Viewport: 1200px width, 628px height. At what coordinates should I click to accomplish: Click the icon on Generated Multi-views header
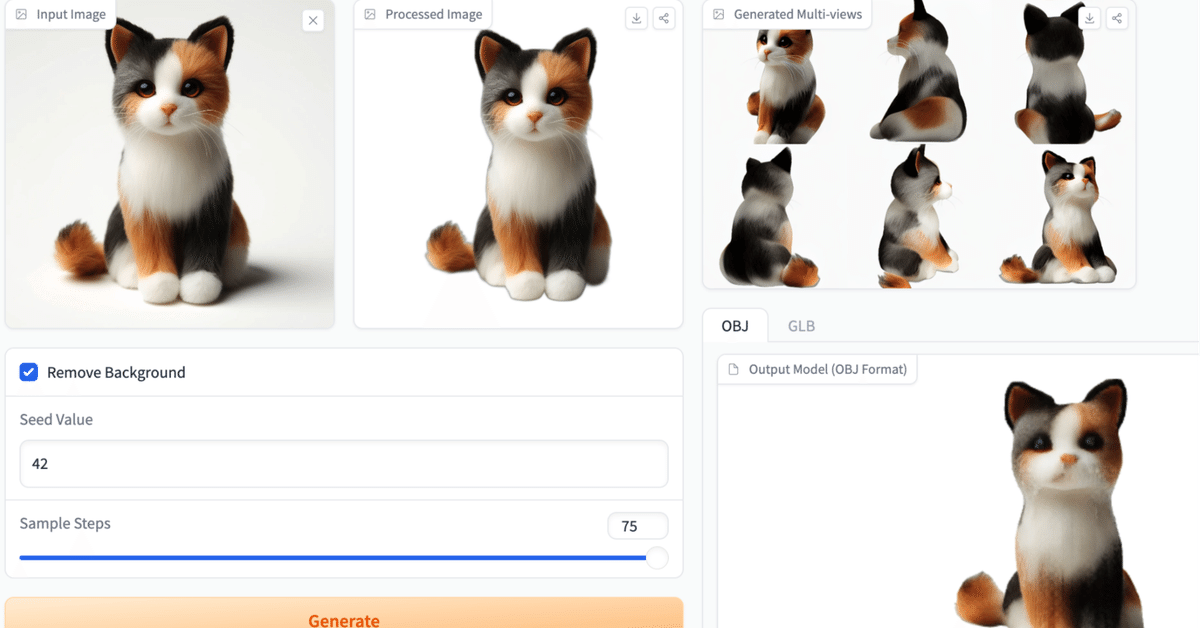click(x=718, y=14)
